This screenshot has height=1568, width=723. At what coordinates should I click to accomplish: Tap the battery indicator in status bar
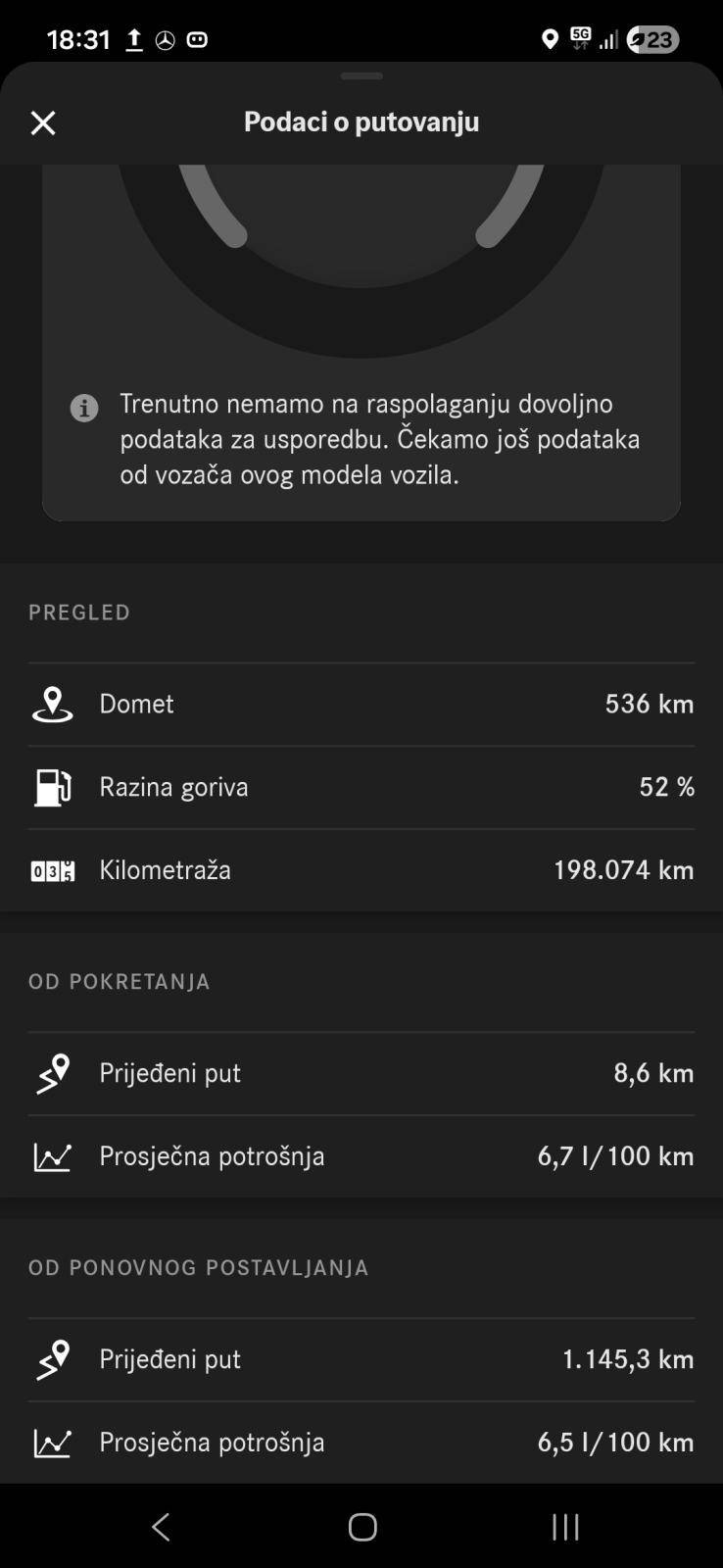[x=652, y=39]
